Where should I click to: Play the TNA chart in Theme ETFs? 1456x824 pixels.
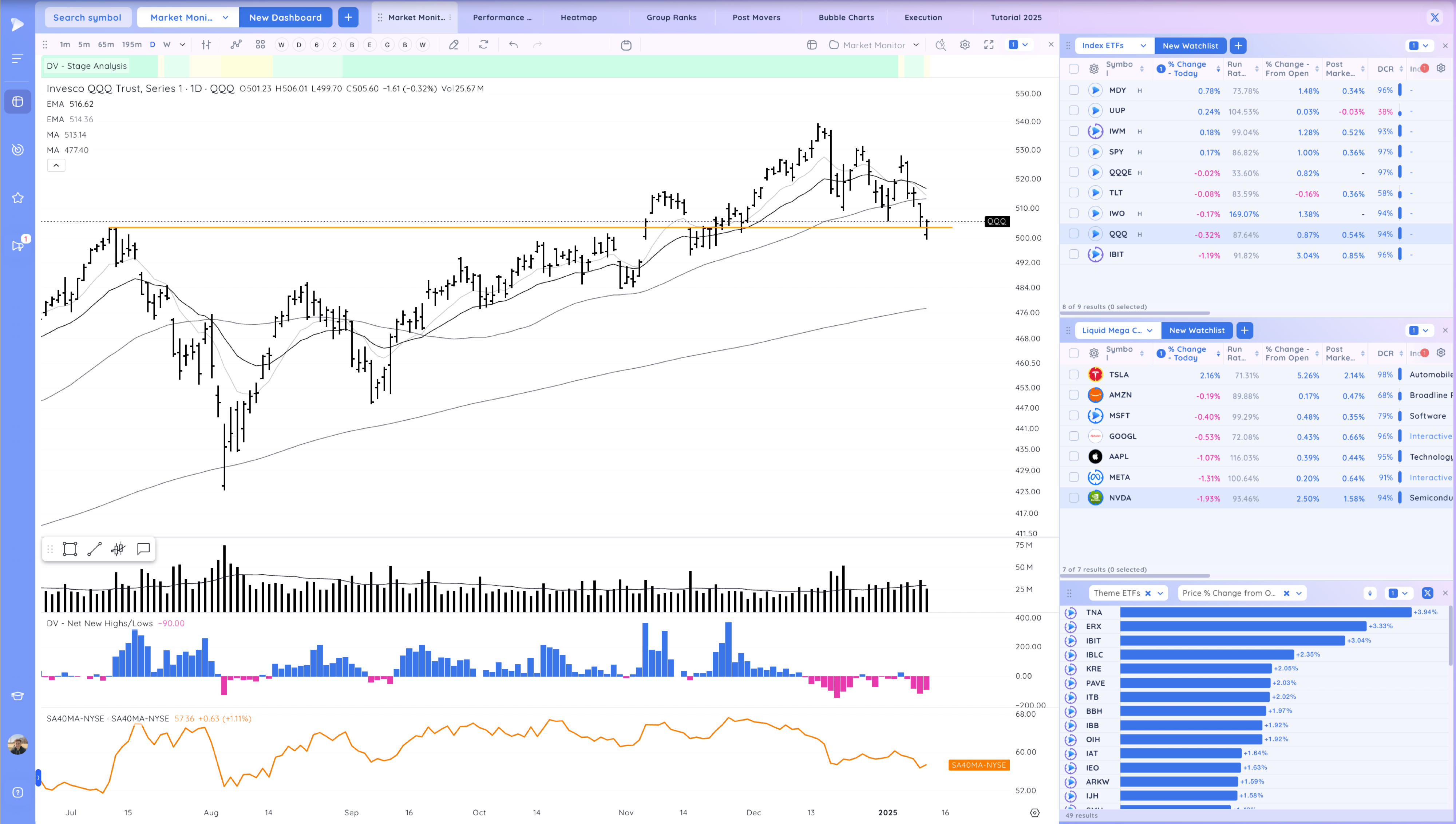pos(1071,612)
